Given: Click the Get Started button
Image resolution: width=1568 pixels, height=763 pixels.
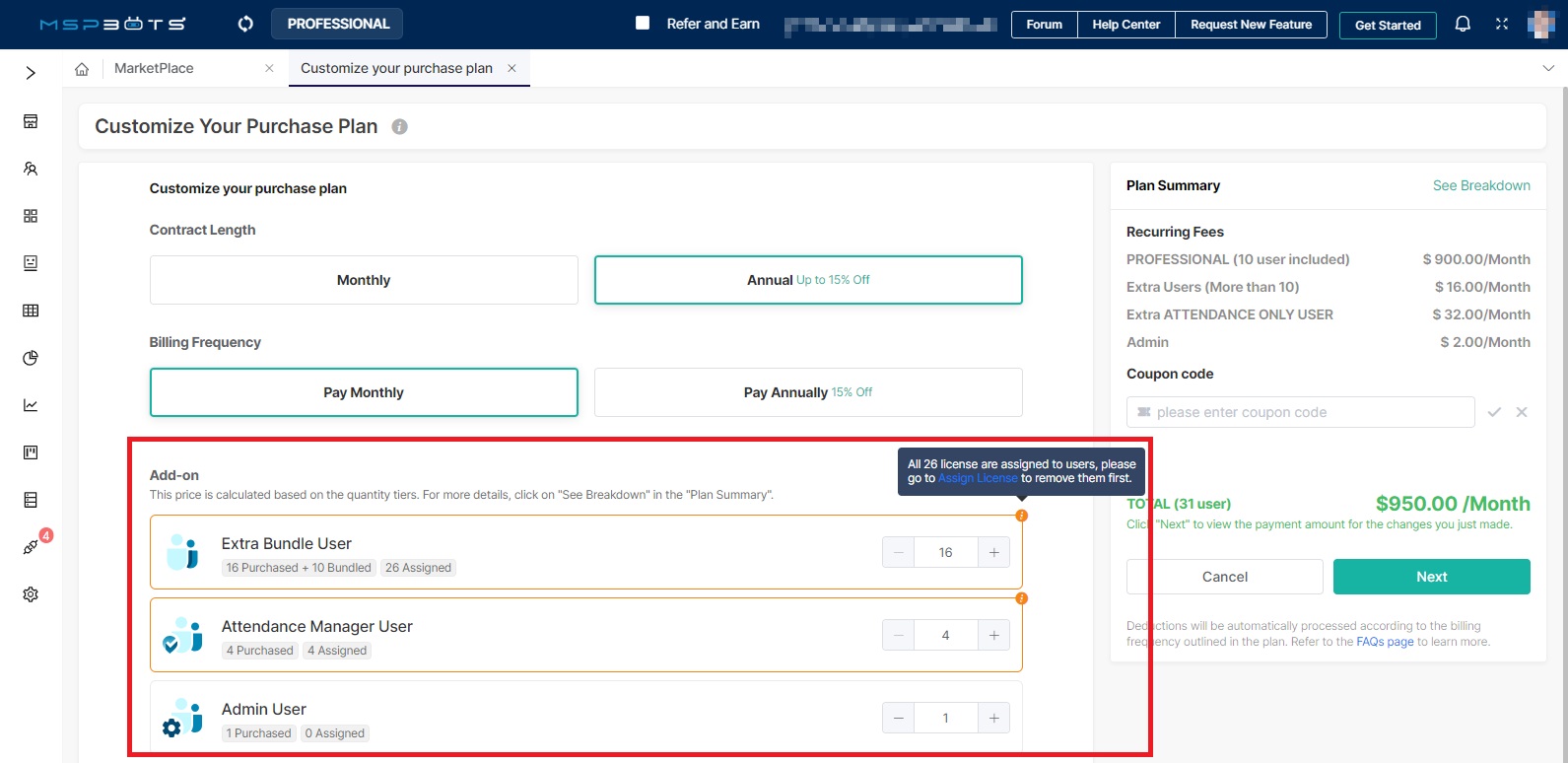Looking at the screenshot, I should (x=1388, y=25).
